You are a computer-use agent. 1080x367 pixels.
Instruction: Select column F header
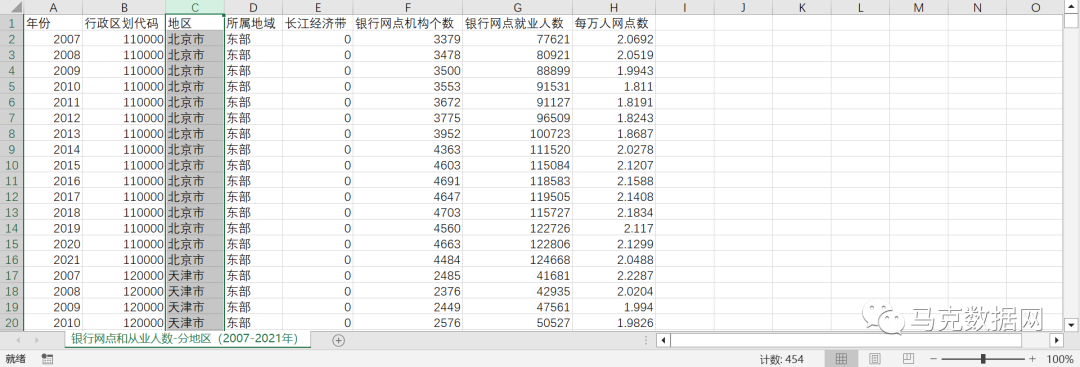(x=408, y=7)
